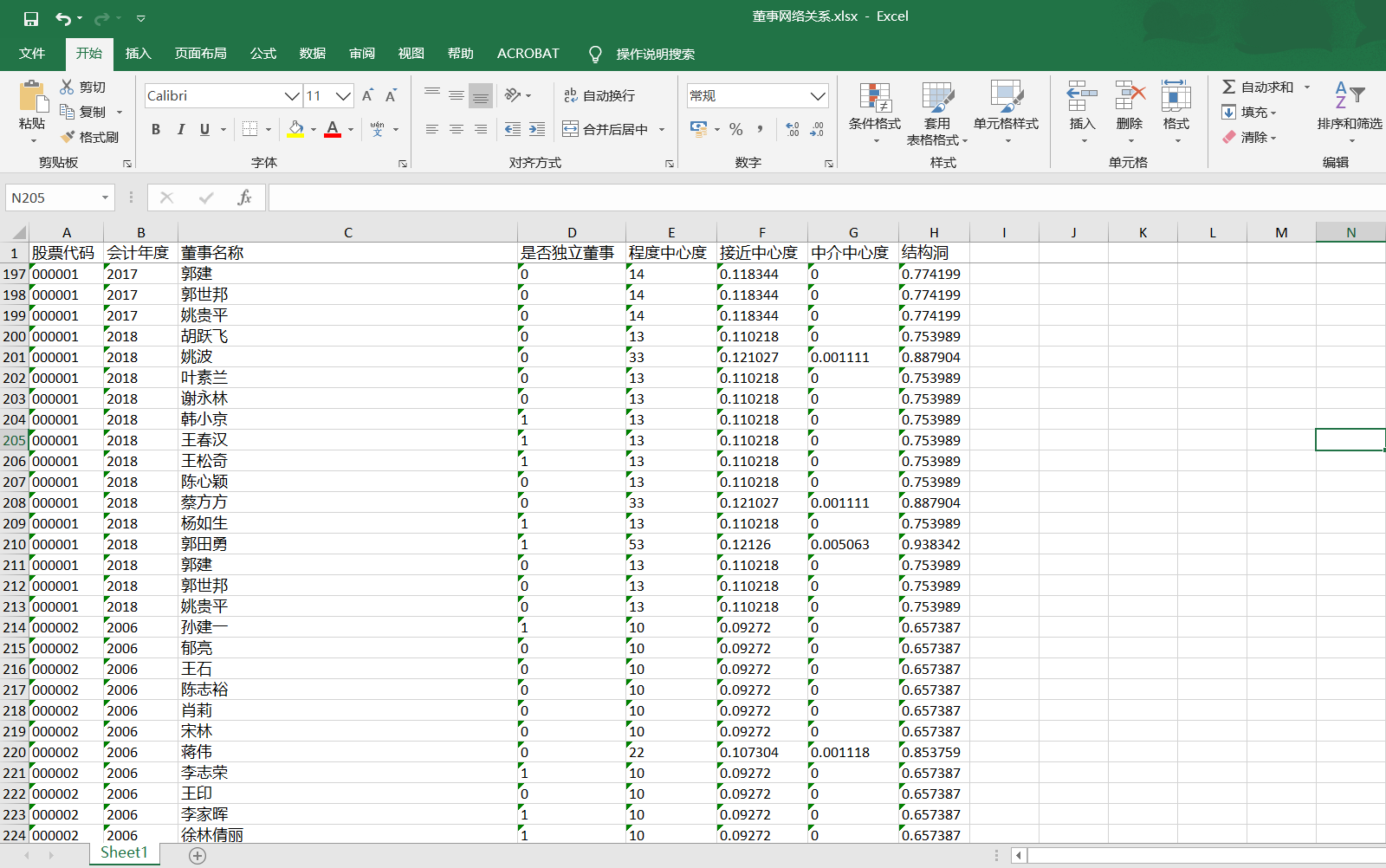This screenshot has height=868, width=1386.
Task: Expand the number format dropdown
Action: [817, 95]
